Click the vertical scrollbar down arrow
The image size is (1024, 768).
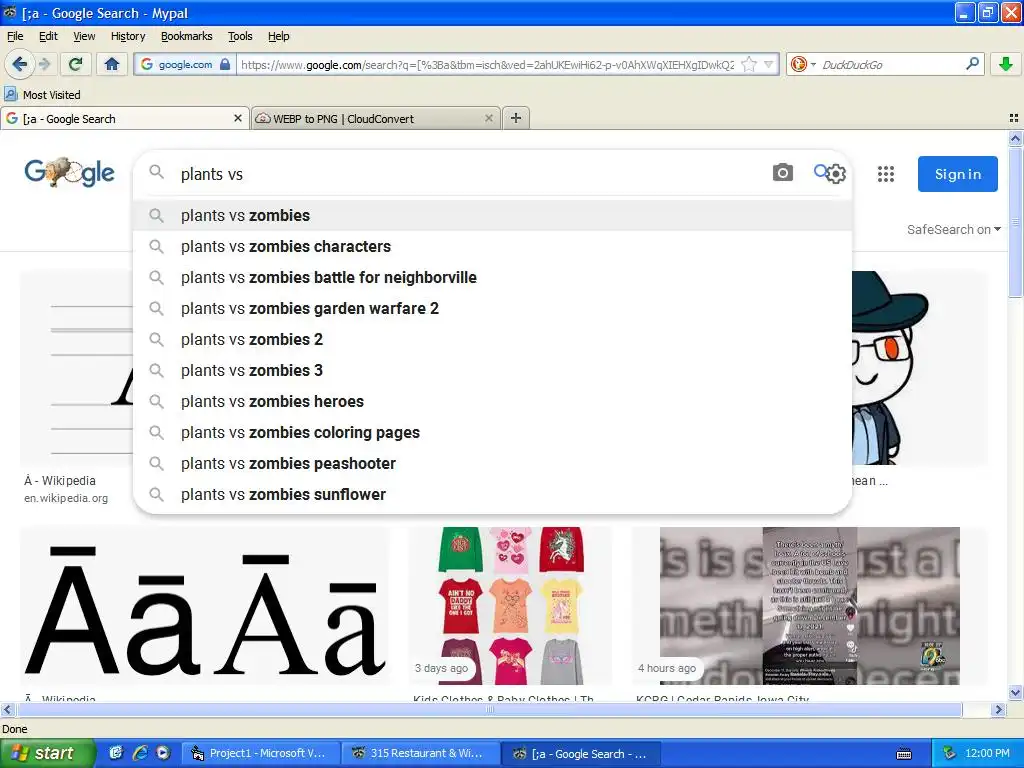click(x=1015, y=692)
